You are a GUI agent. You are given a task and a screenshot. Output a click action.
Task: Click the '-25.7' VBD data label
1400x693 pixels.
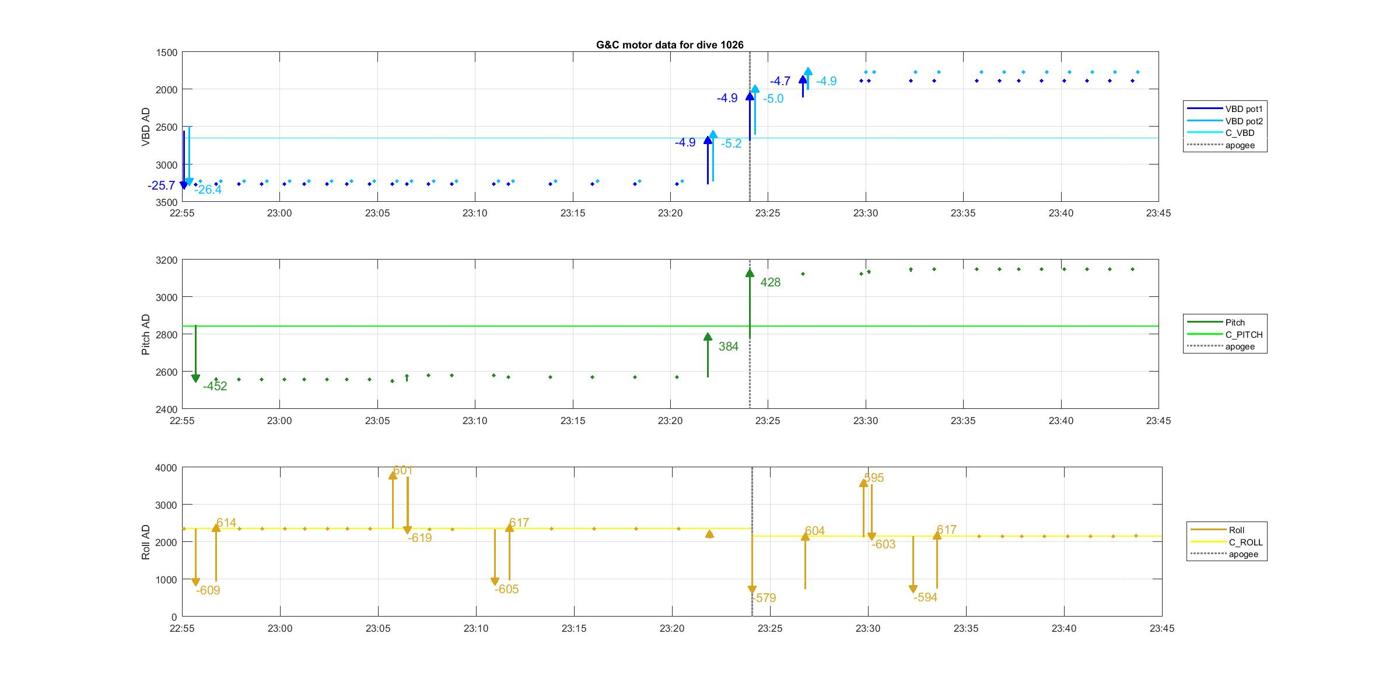coord(161,186)
